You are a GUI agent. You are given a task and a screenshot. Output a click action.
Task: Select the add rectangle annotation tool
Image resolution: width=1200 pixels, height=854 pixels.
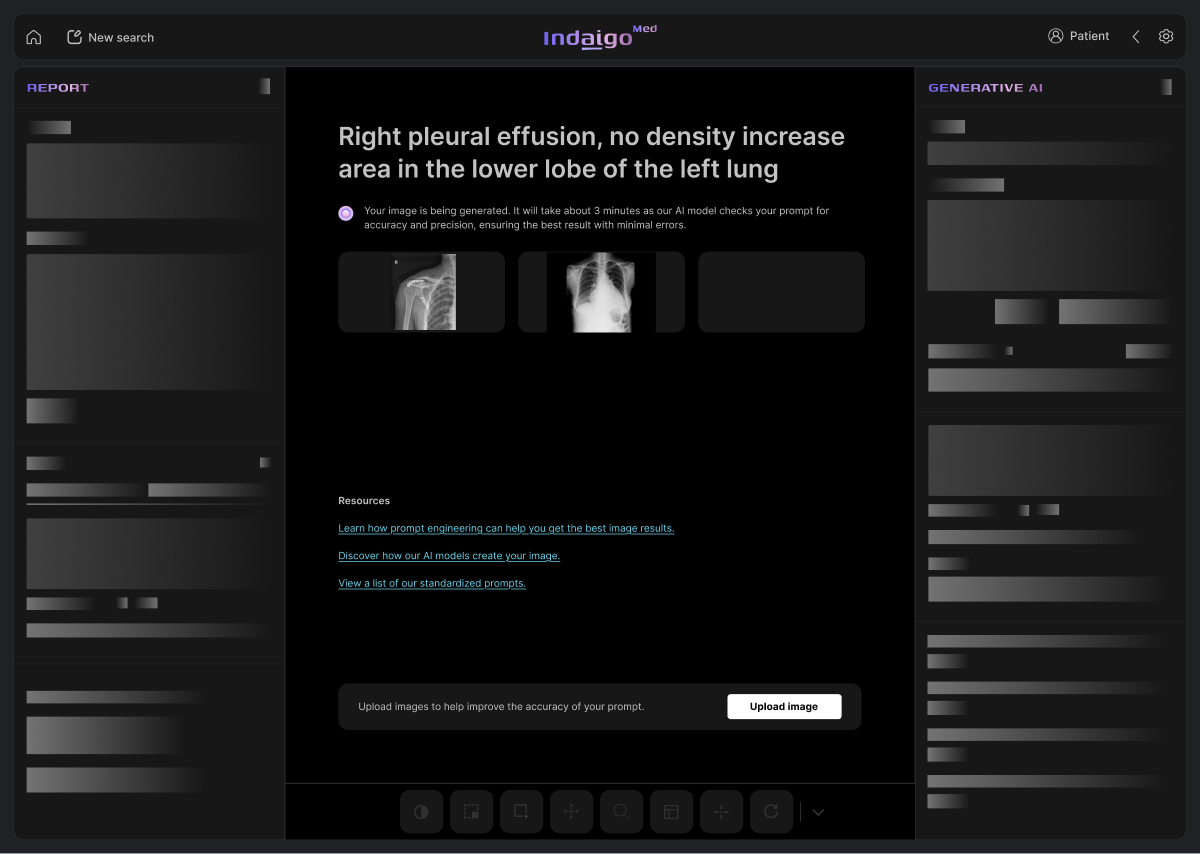click(521, 812)
